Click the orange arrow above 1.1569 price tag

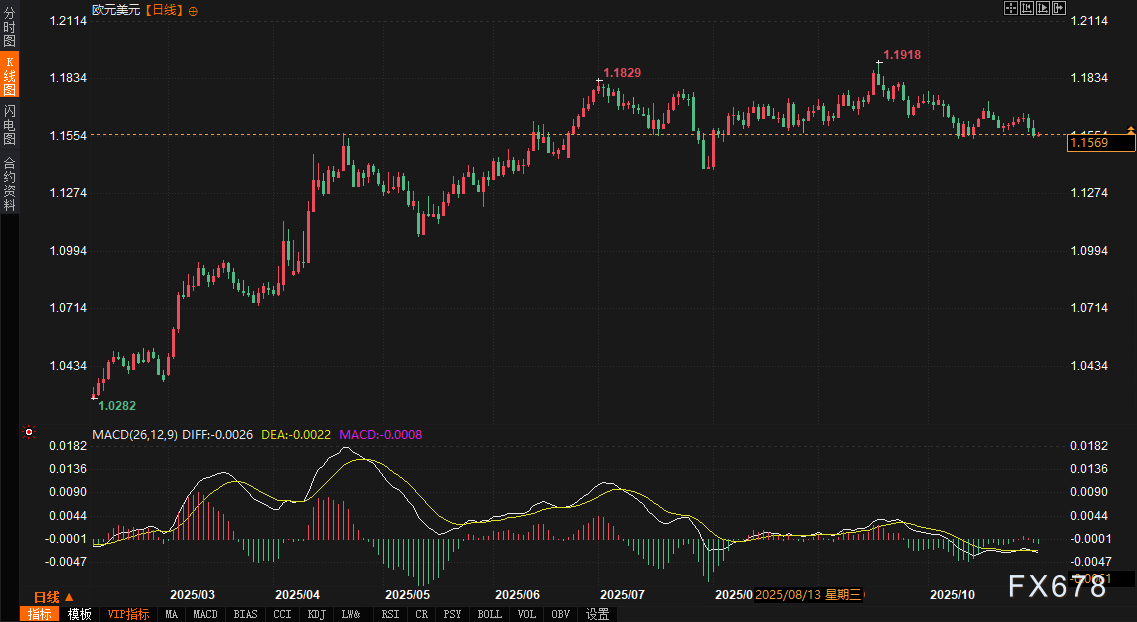point(1130,130)
